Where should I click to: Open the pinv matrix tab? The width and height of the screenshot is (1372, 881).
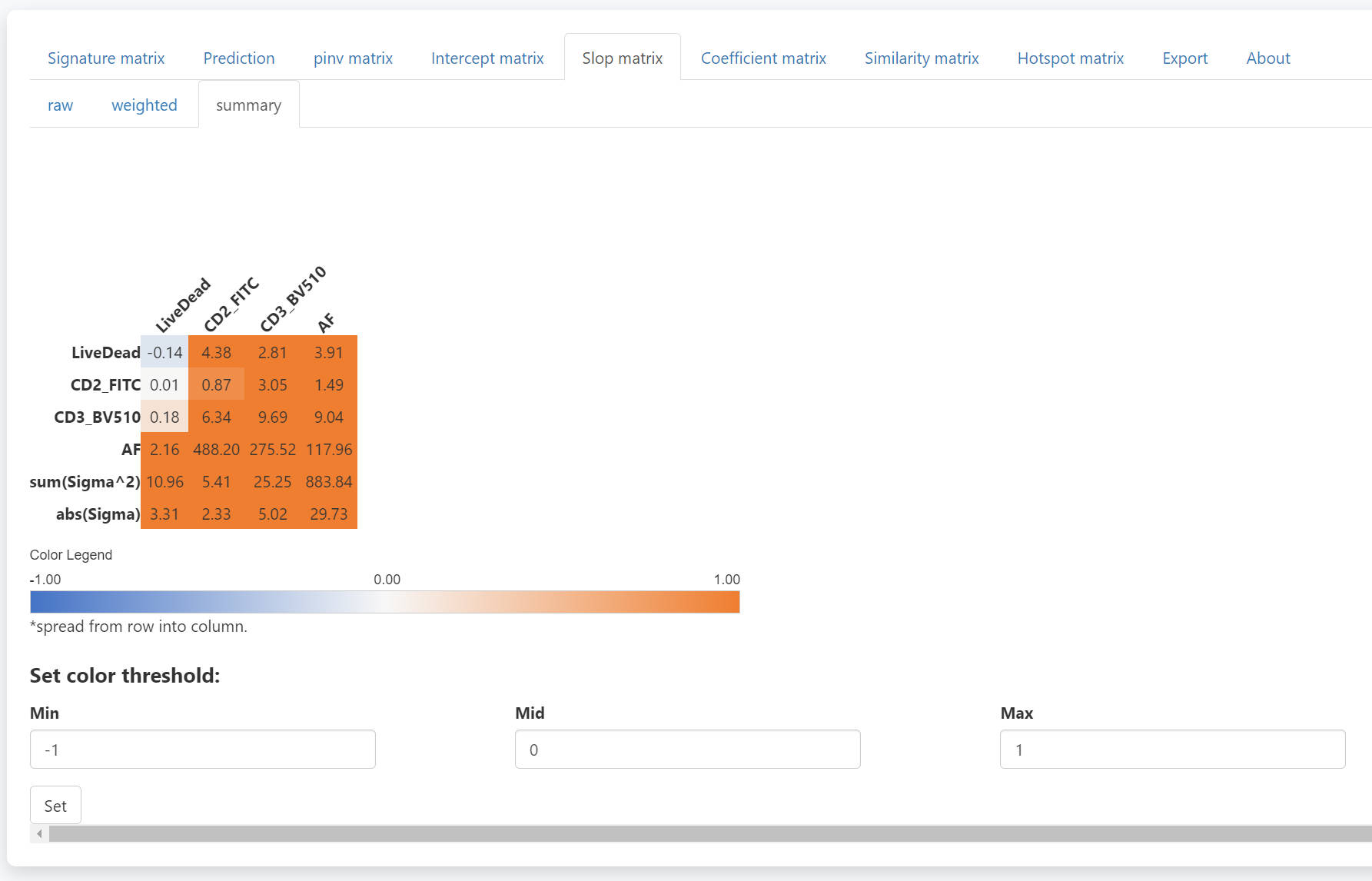[353, 58]
